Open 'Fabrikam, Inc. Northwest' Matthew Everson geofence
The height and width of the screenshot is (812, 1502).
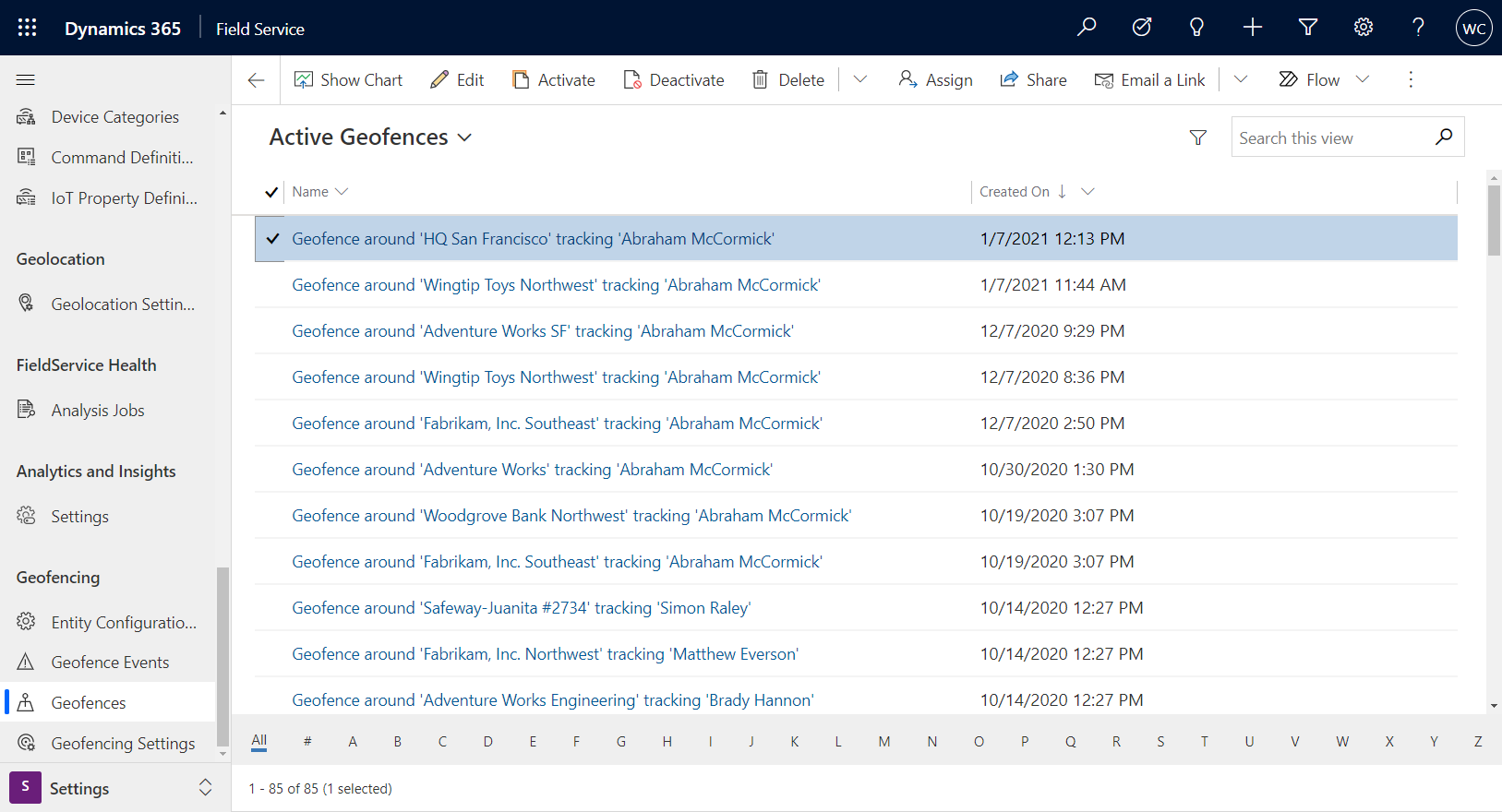[x=545, y=654]
